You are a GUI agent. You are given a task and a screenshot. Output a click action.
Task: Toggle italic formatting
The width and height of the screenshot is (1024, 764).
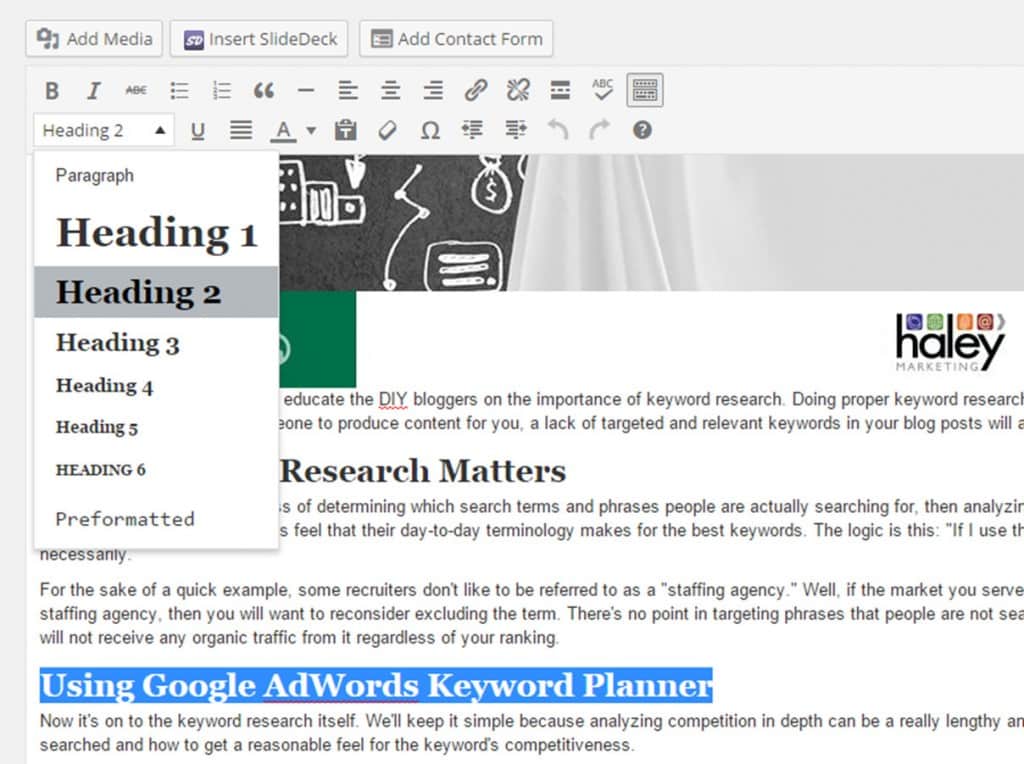click(94, 90)
